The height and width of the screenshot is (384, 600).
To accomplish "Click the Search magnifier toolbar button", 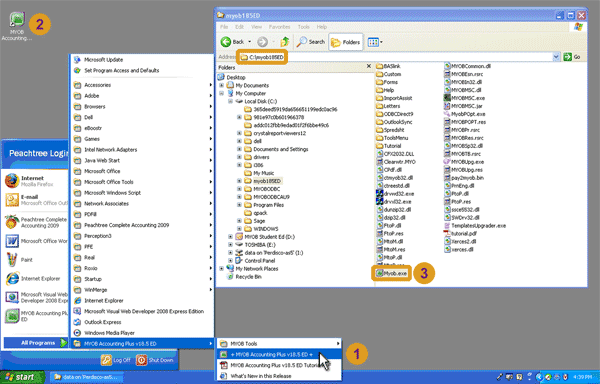I will [311, 42].
